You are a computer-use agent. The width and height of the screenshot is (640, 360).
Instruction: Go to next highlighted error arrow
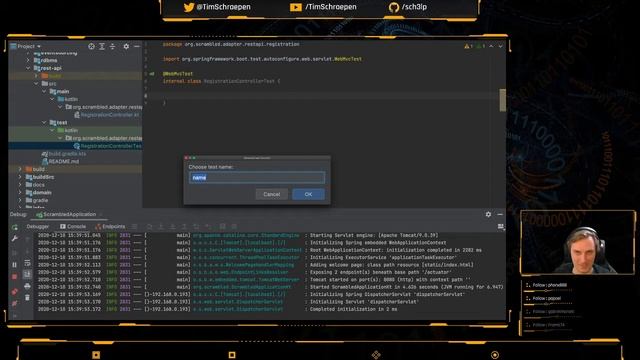(500, 47)
